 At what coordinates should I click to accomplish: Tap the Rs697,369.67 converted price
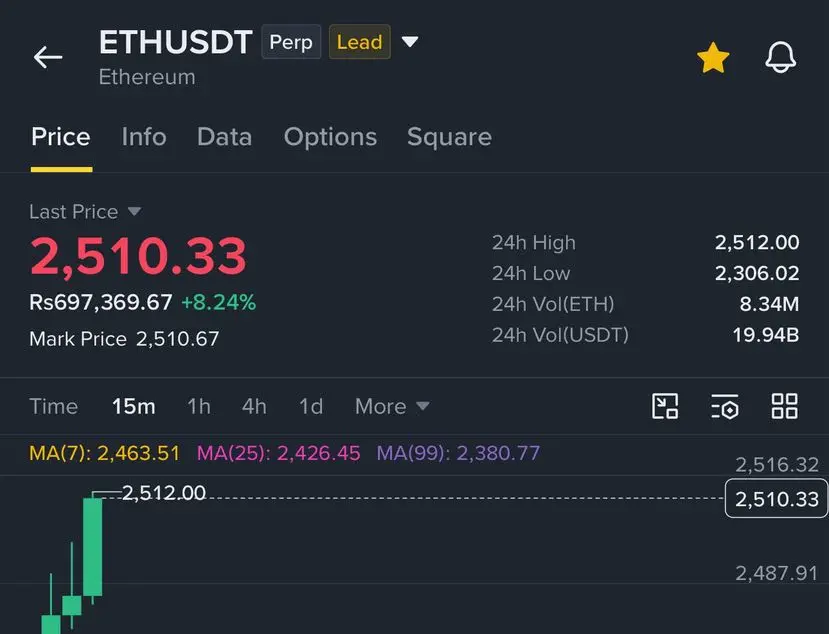point(101,302)
